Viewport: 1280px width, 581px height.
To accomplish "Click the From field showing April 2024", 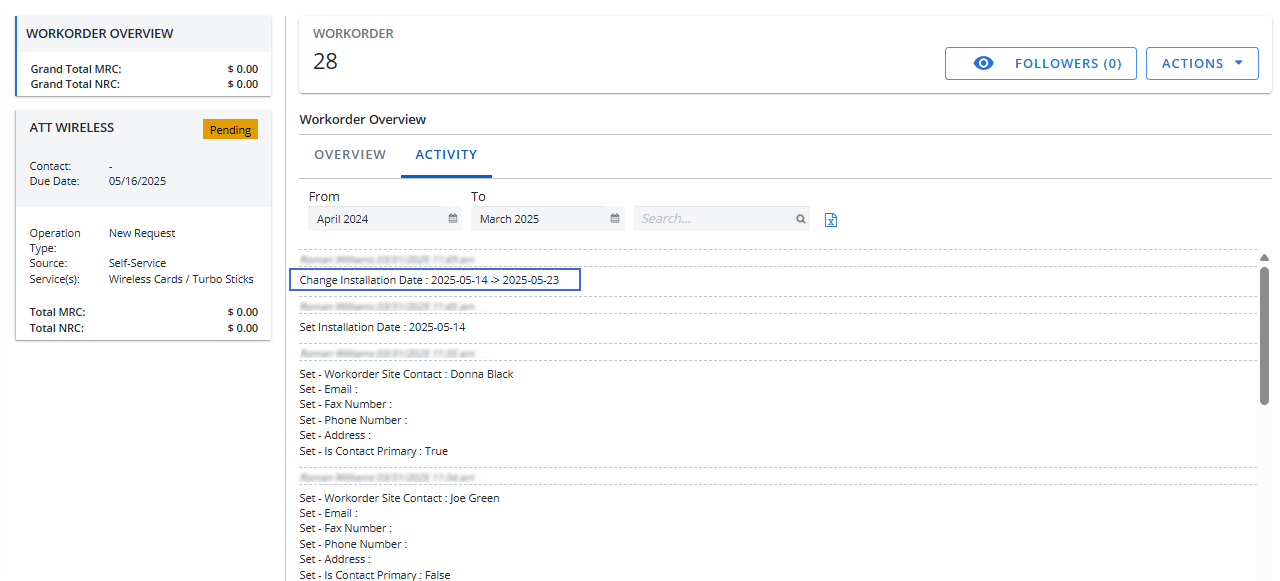I will (x=375, y=219).
